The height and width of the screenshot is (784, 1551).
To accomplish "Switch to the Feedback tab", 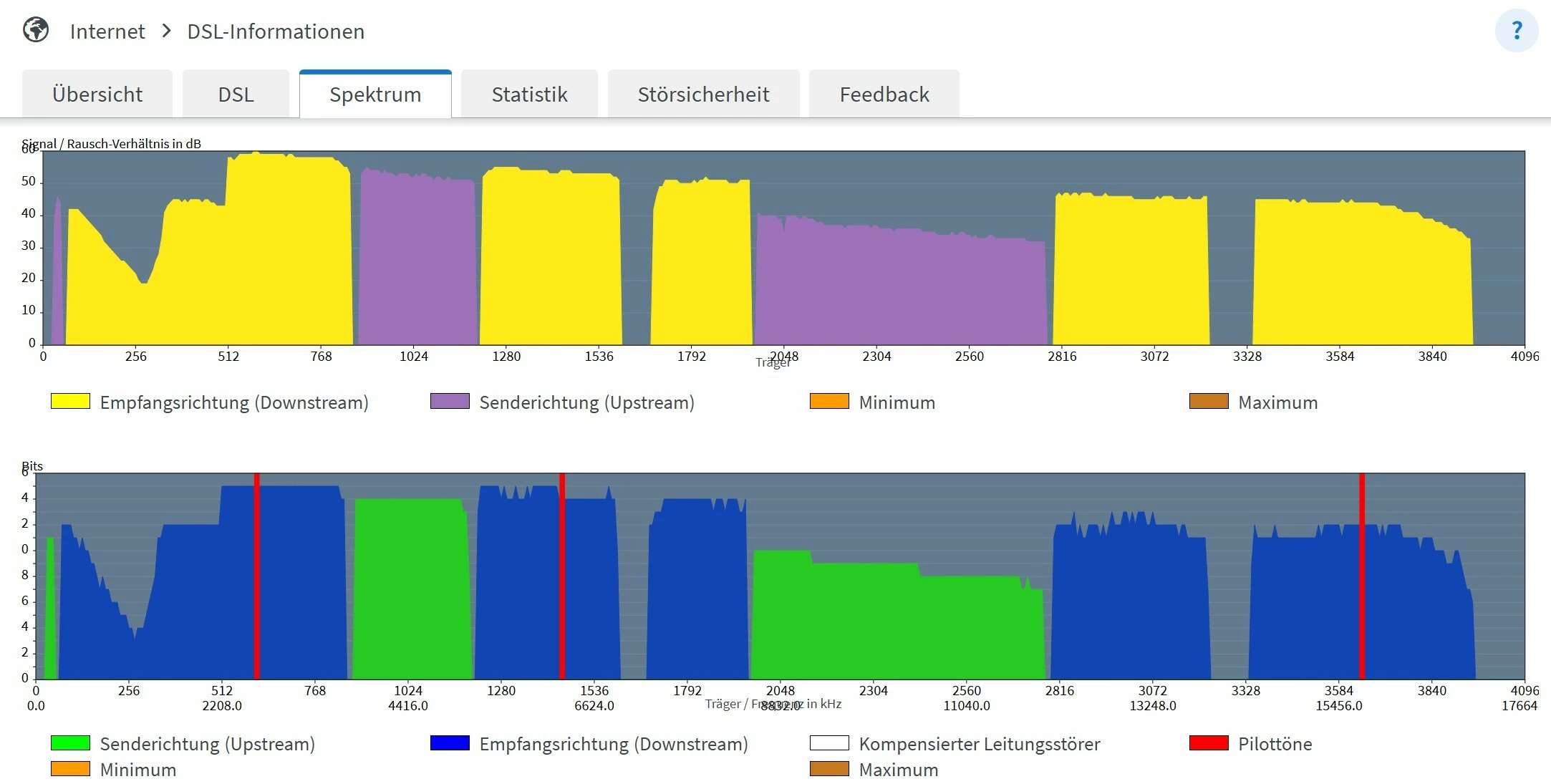I will click(884, 95).
